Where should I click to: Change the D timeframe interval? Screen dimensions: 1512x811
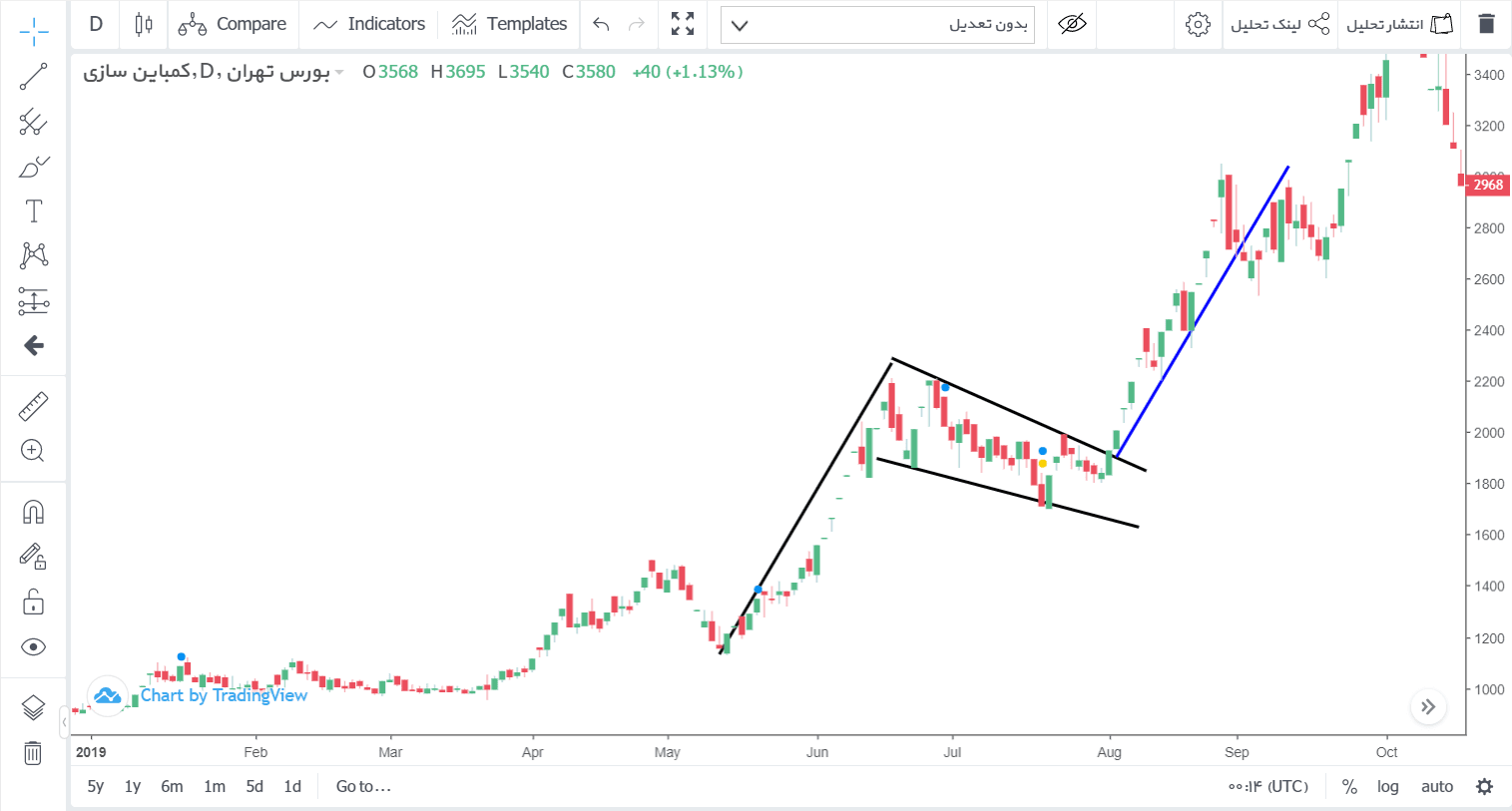click(x=96, y=24)
